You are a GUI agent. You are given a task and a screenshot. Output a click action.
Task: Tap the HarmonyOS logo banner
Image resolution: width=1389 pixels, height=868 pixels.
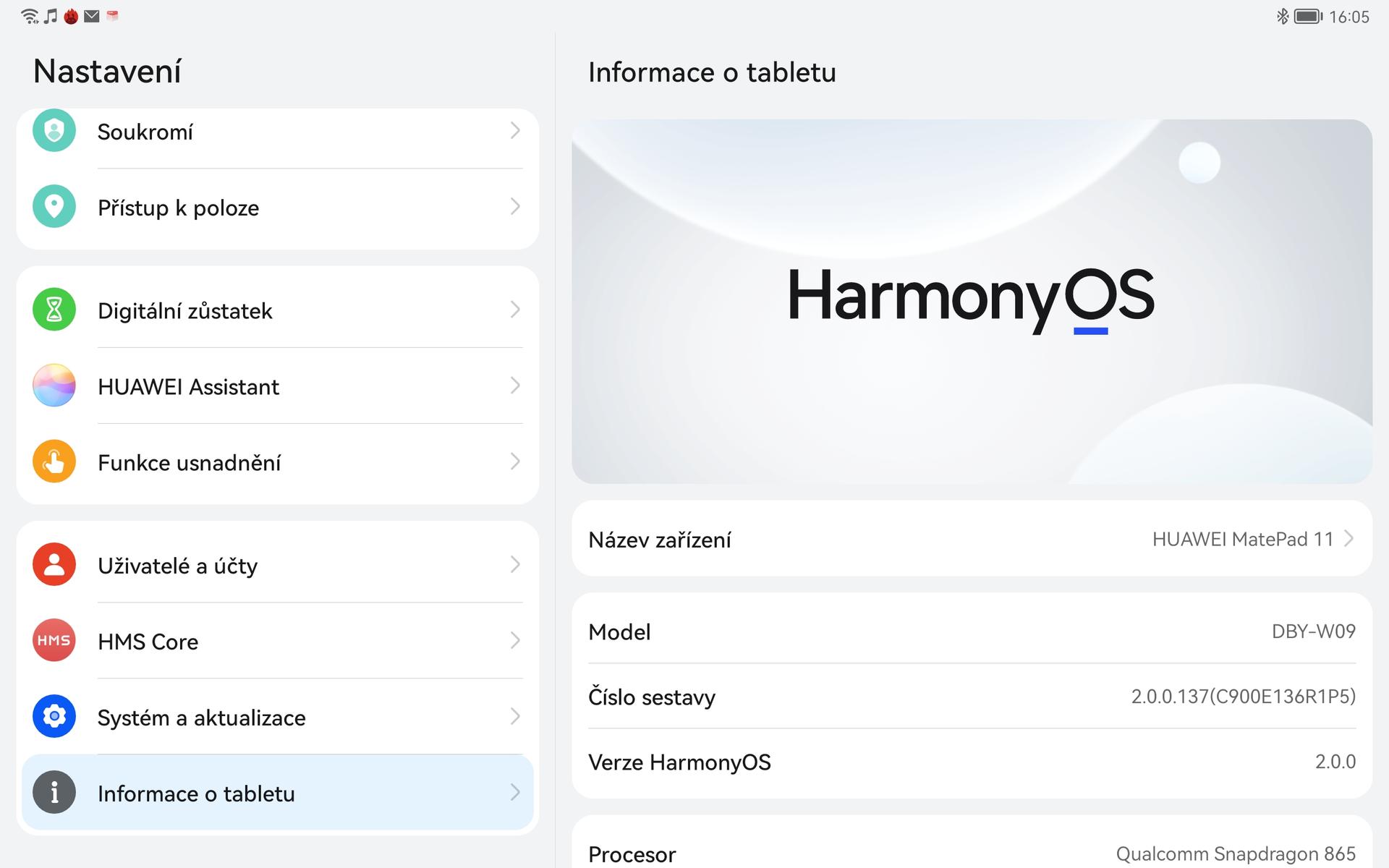tap(972, 301)
